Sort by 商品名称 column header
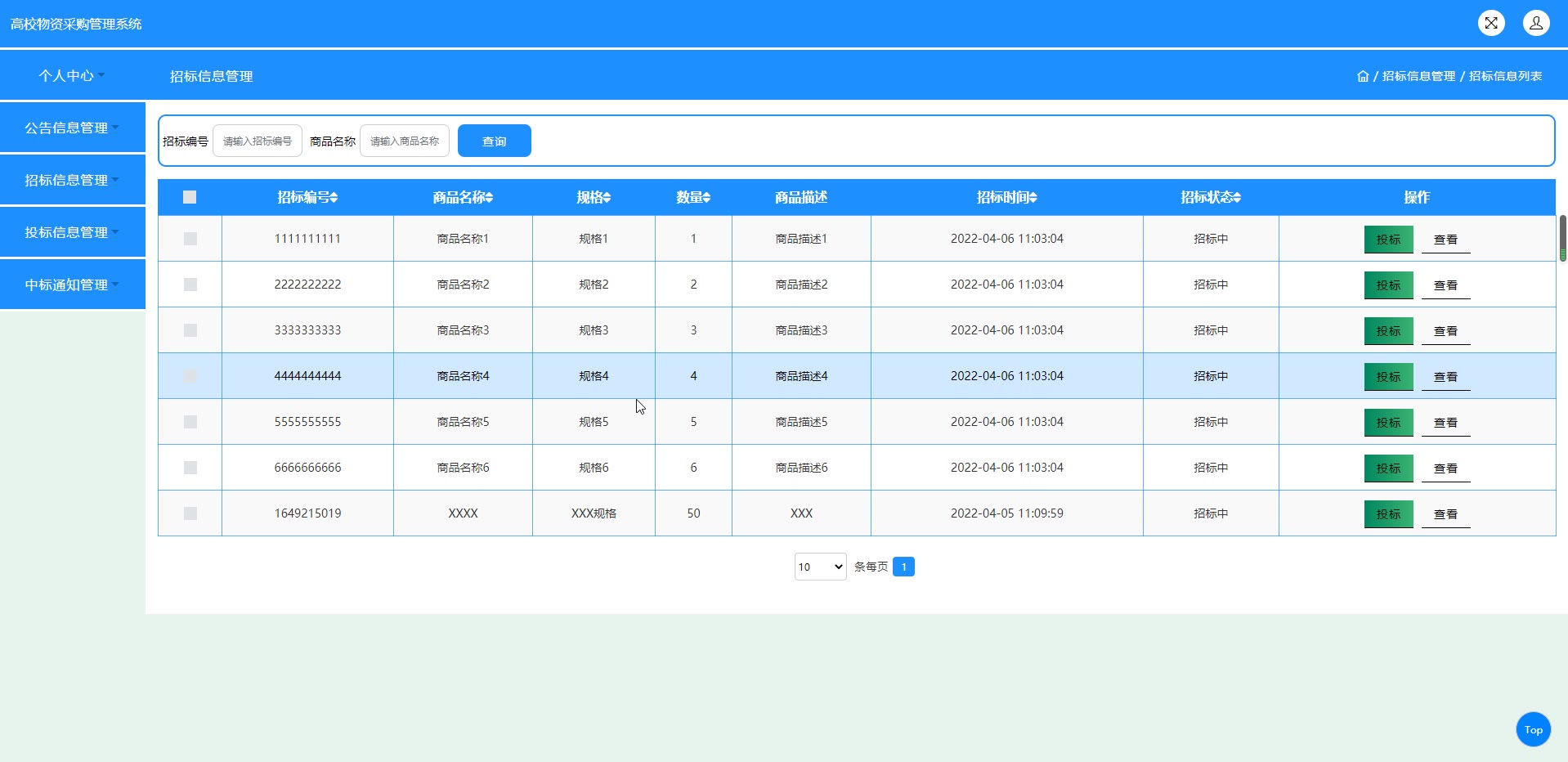The width and height of the screenshot is (1568, 762). point(463,197)
